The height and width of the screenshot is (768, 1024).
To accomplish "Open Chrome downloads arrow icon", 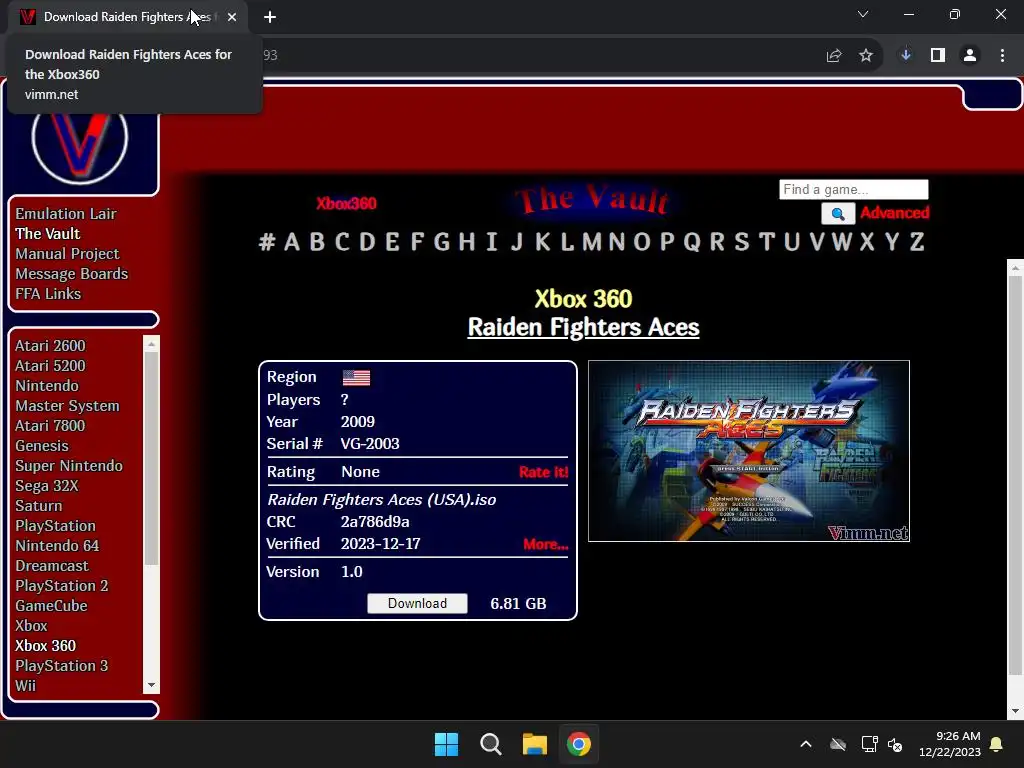I will (x=906, y=56).
